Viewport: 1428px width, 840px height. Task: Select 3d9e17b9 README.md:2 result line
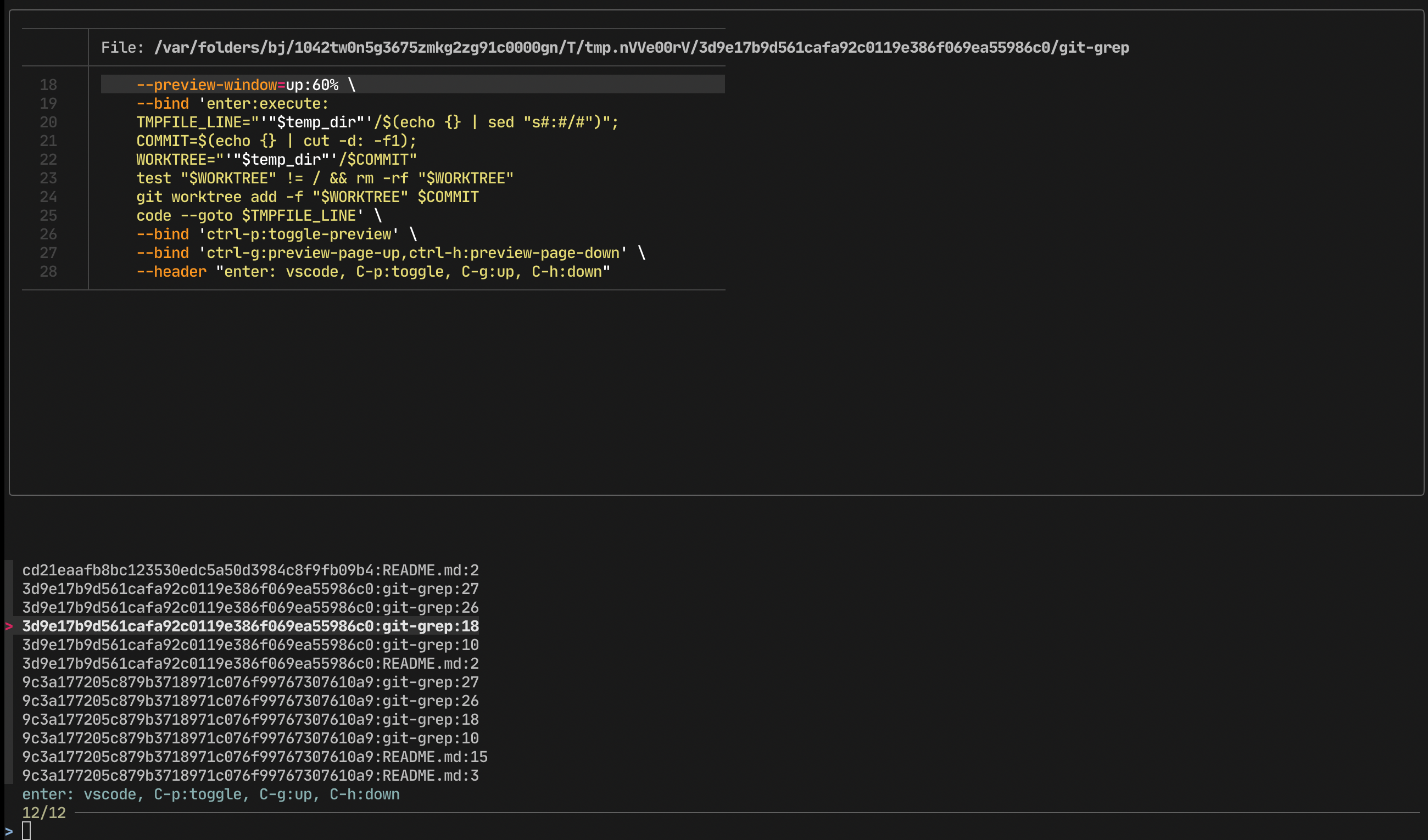[250, 663]
